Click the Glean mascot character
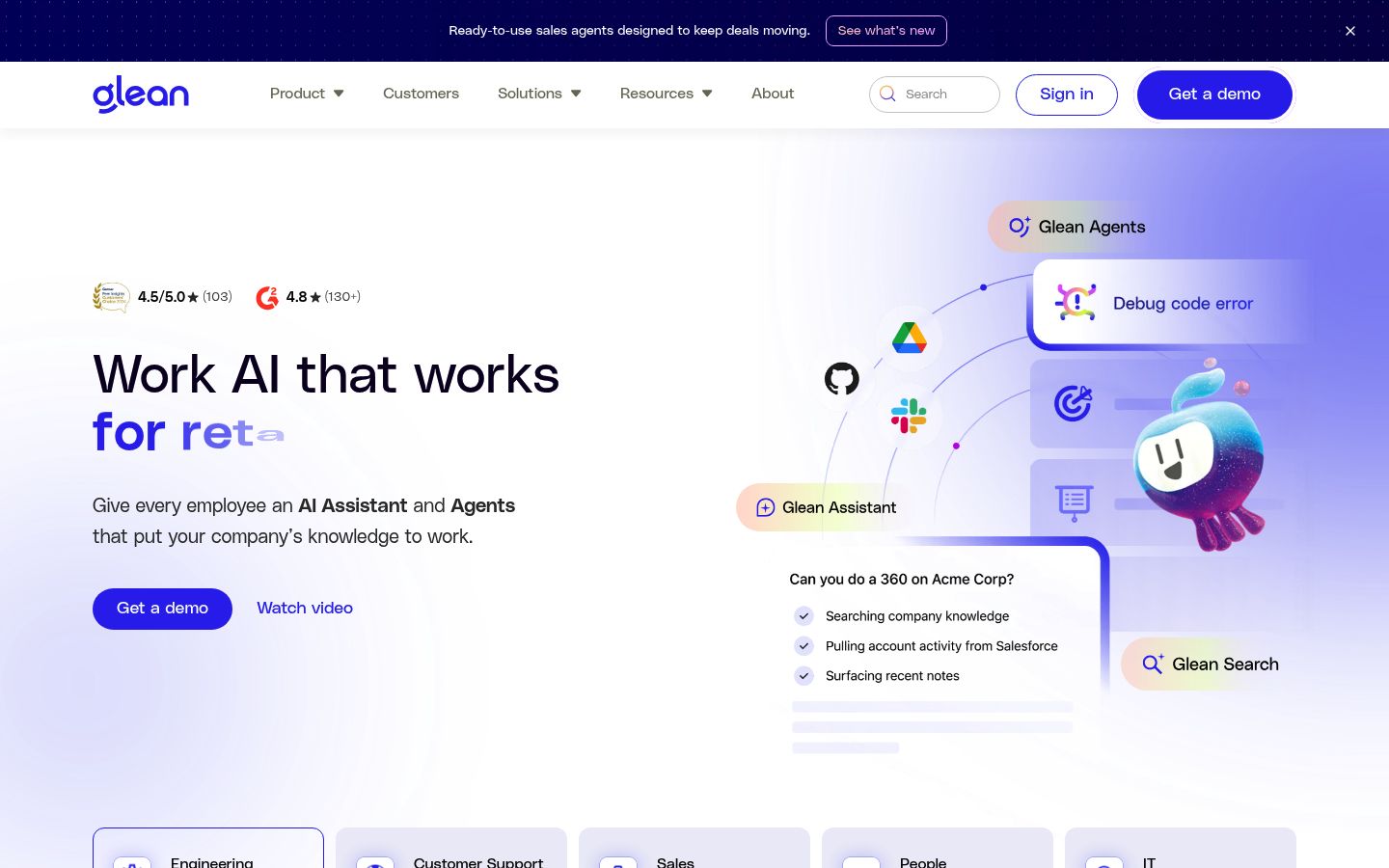Screen dimensions: 1389x868 pos(1199,453)
